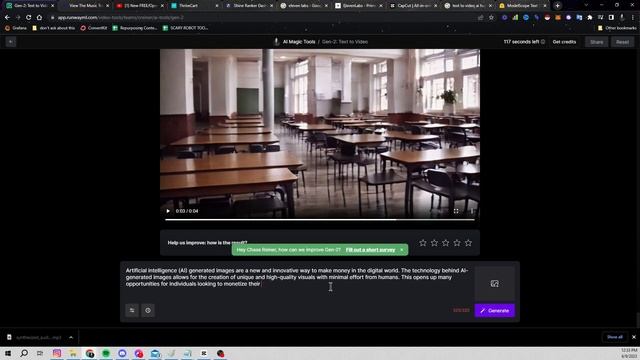The height and width of the screenshot is (360, 640).
Task: Open the ConvertKit bookmark
Action: pyautogui.click(x=93, y=28)
